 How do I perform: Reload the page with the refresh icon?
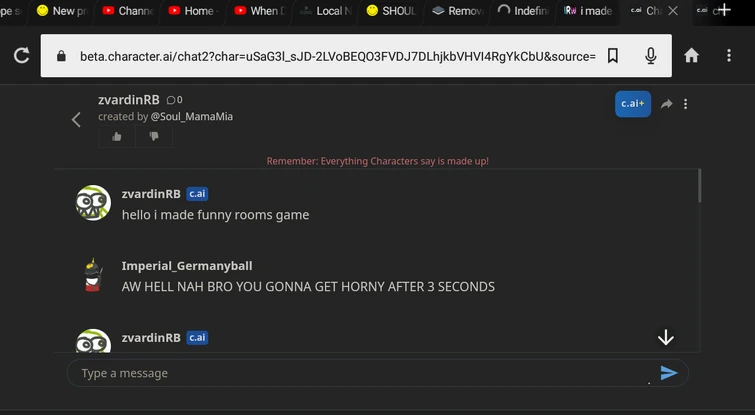(x=22, y=55)
